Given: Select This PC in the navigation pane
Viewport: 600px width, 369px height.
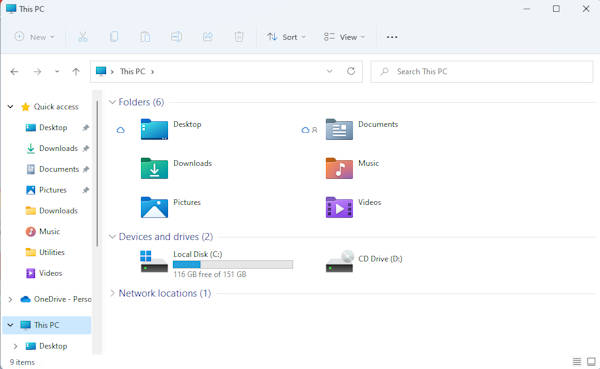Looking at the screenshot, I should point(46,325).
